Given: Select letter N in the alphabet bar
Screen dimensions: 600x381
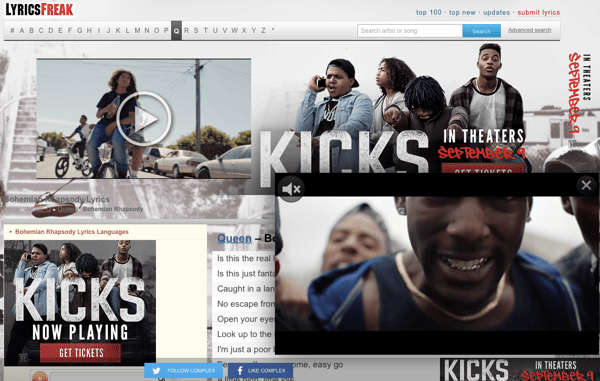Looking at the screenshot, I should 147,30.
